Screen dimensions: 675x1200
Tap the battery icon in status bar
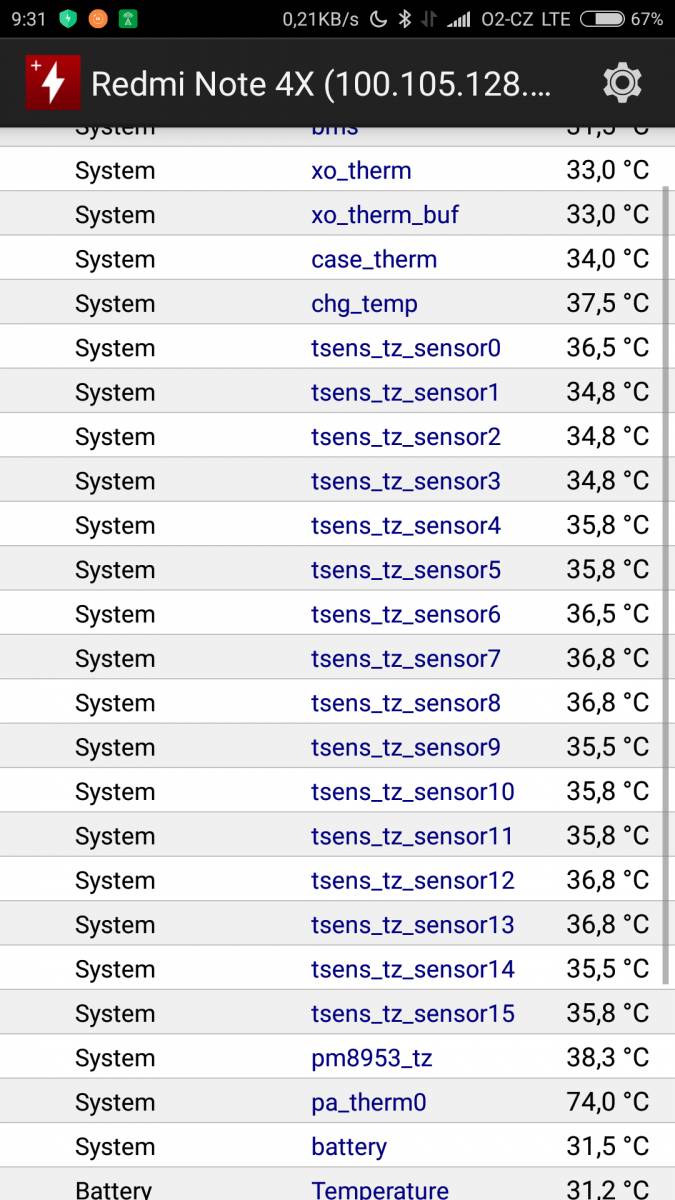[x=602, y=19]
